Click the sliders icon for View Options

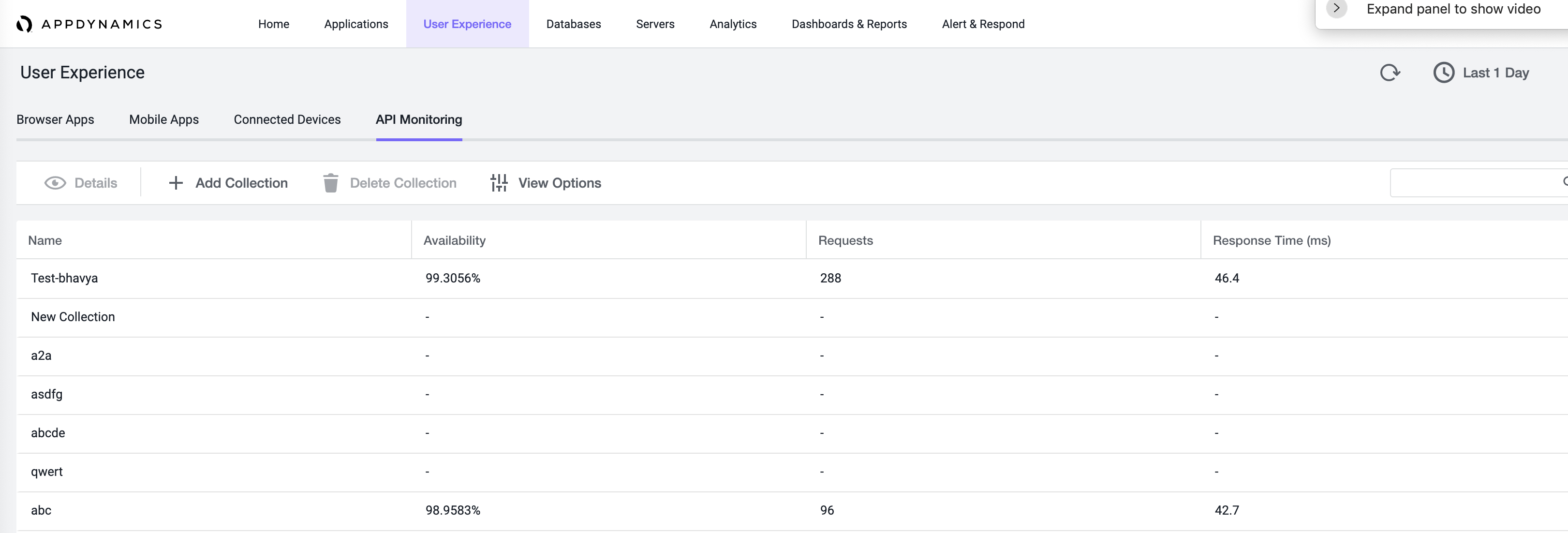[x=499, y=183]
